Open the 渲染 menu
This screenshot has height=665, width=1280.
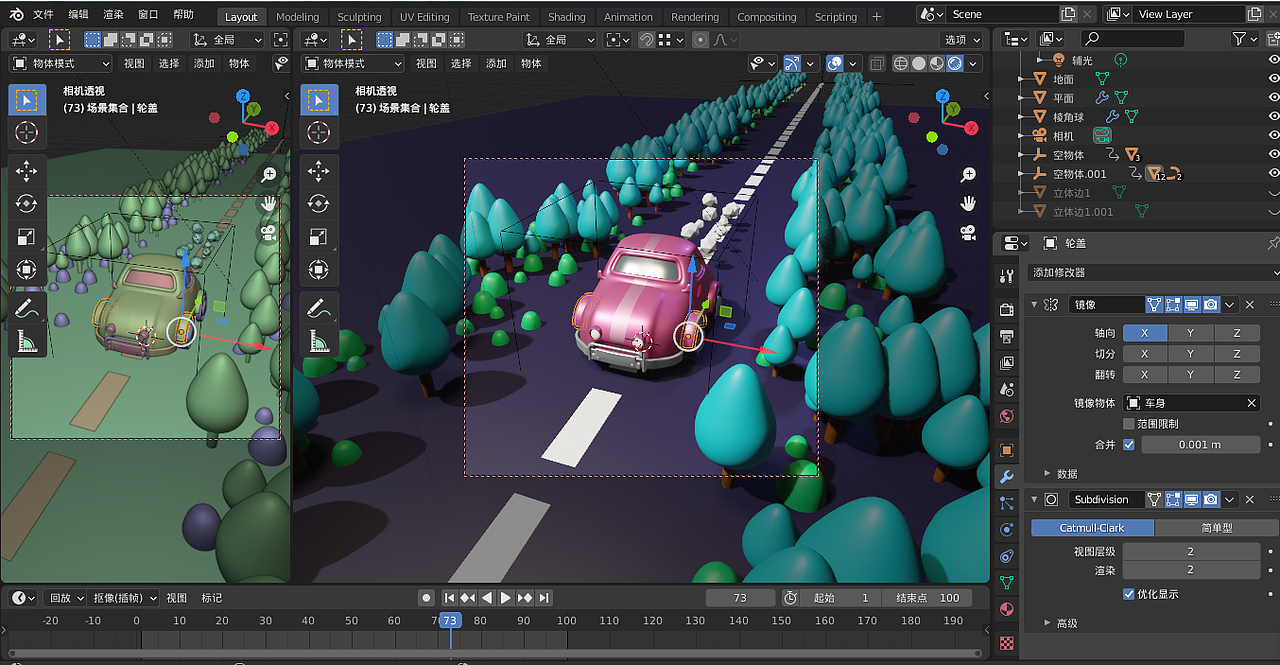[x=113, y=15]
